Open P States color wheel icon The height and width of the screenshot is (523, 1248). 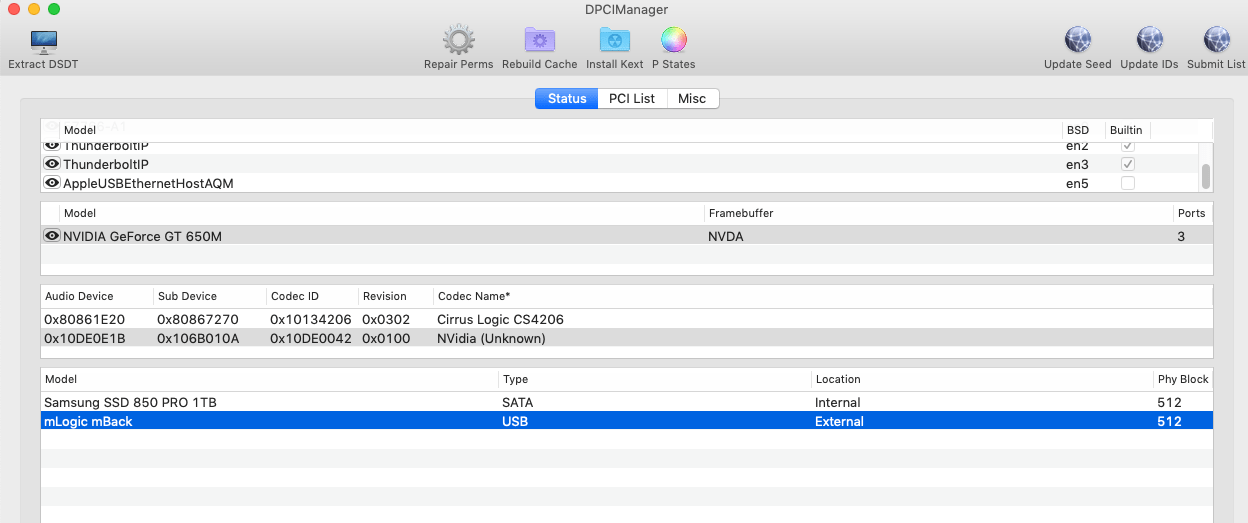(674, 41)
